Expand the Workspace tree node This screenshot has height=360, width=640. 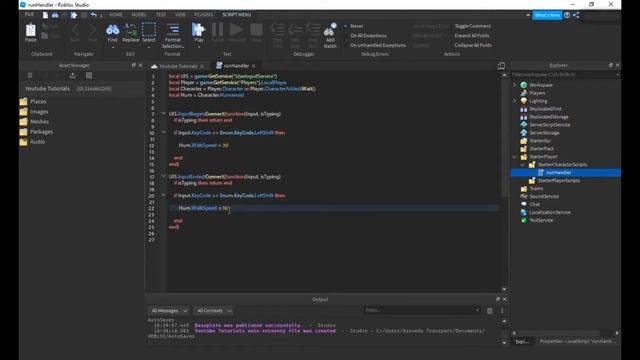pos(515,85)
